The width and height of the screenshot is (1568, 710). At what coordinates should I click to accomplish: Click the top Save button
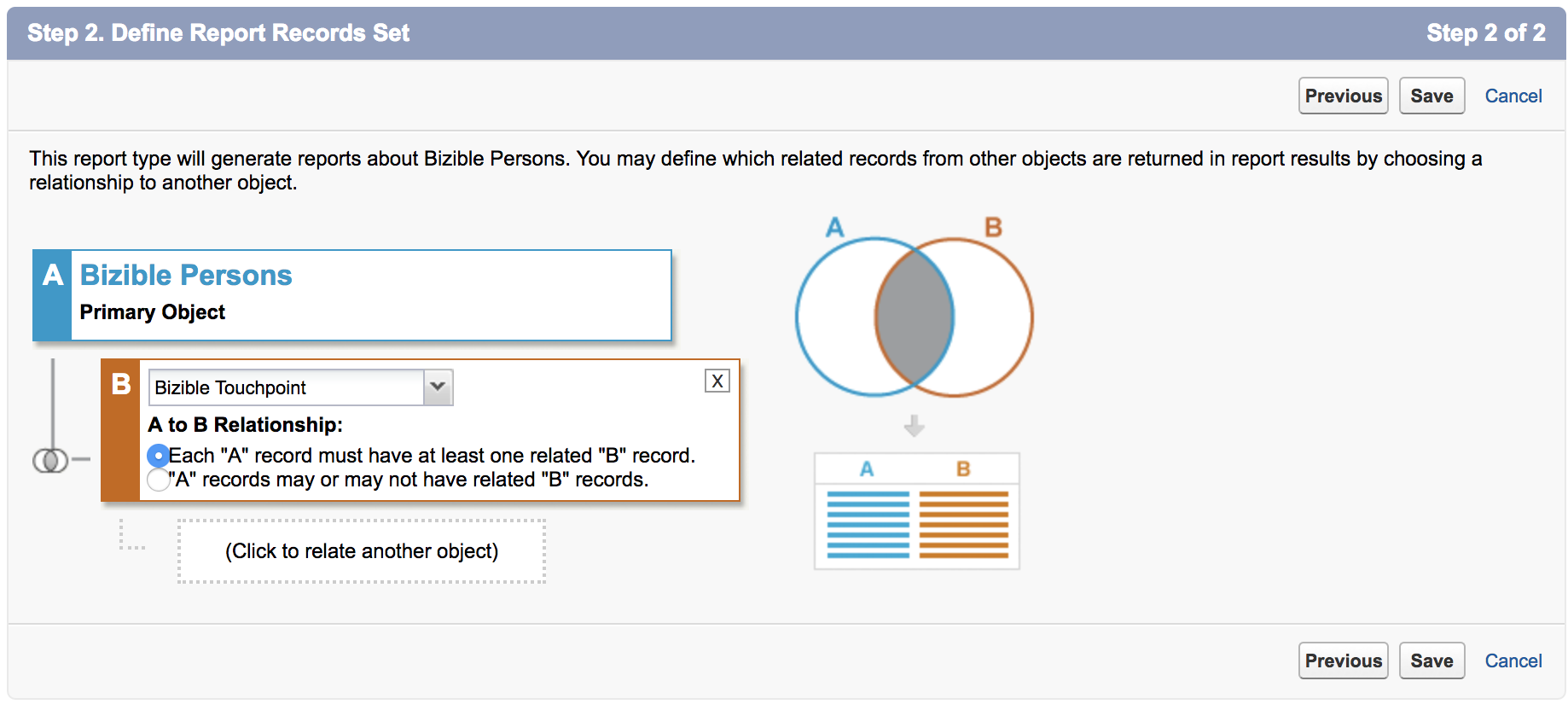[1432, 96]
